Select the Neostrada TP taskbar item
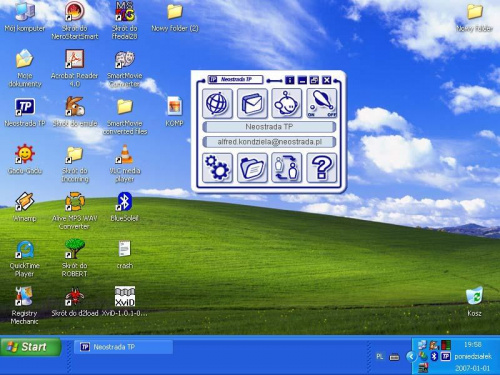The height and width of the screenshot is (375, 500). (x=123, y=347)
